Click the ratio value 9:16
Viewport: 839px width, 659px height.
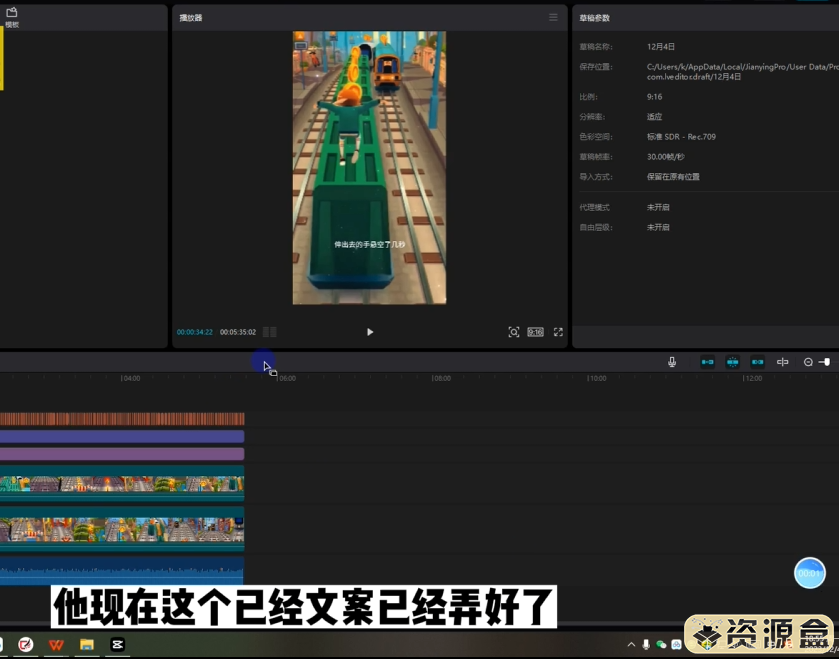pyautogui.click(x=654, y=97)
